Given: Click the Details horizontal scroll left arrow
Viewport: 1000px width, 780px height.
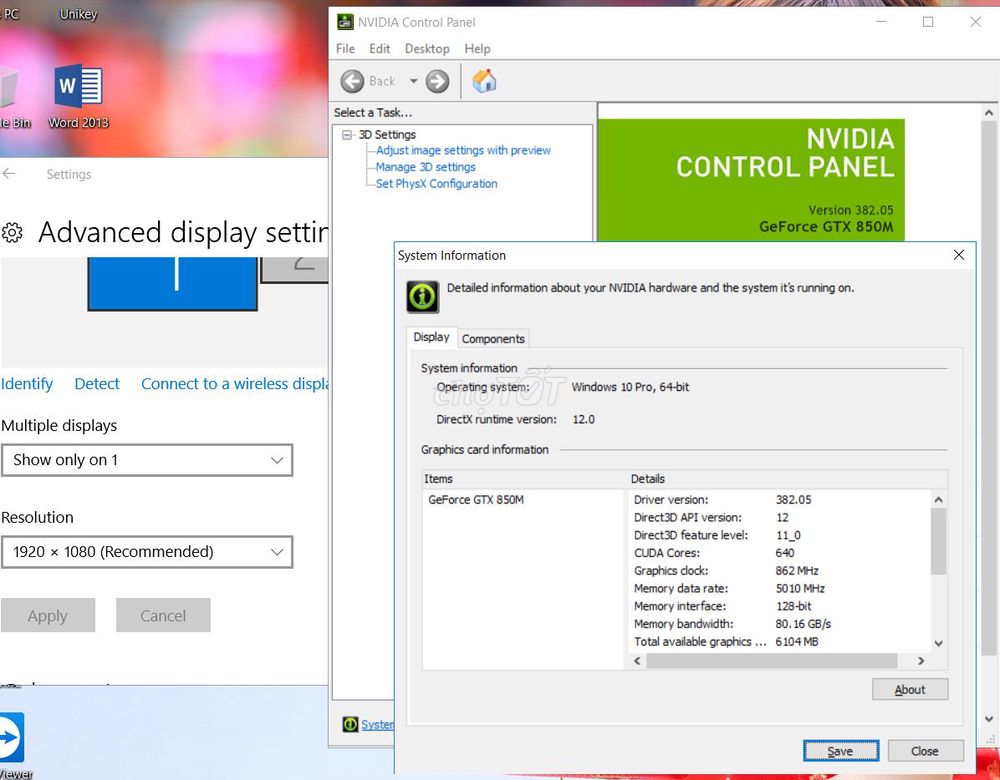Looking at the screenshot, I should 637,661.
